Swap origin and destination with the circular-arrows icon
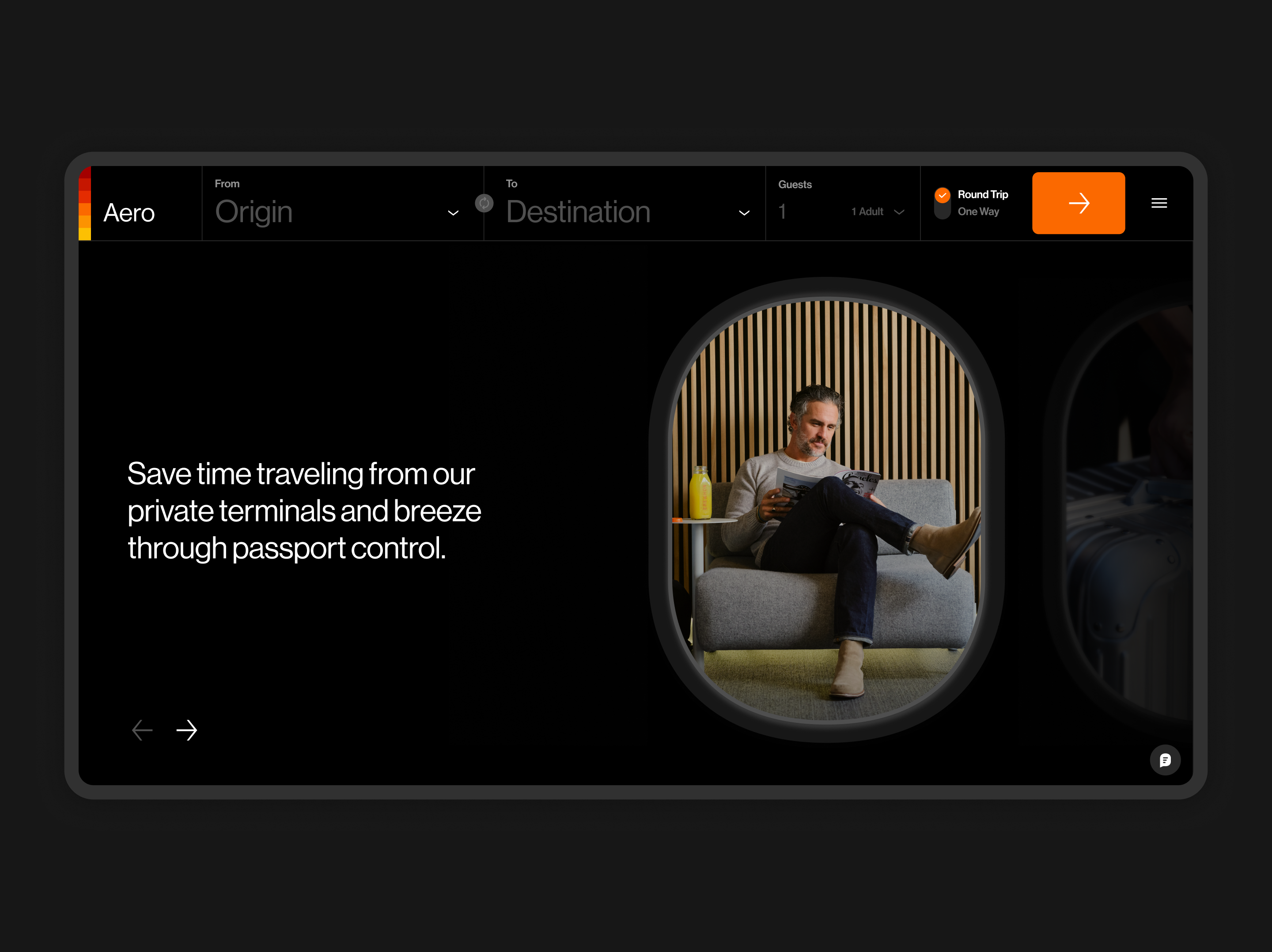Viewport: 1272px width, 952px height. pos(485,204)
